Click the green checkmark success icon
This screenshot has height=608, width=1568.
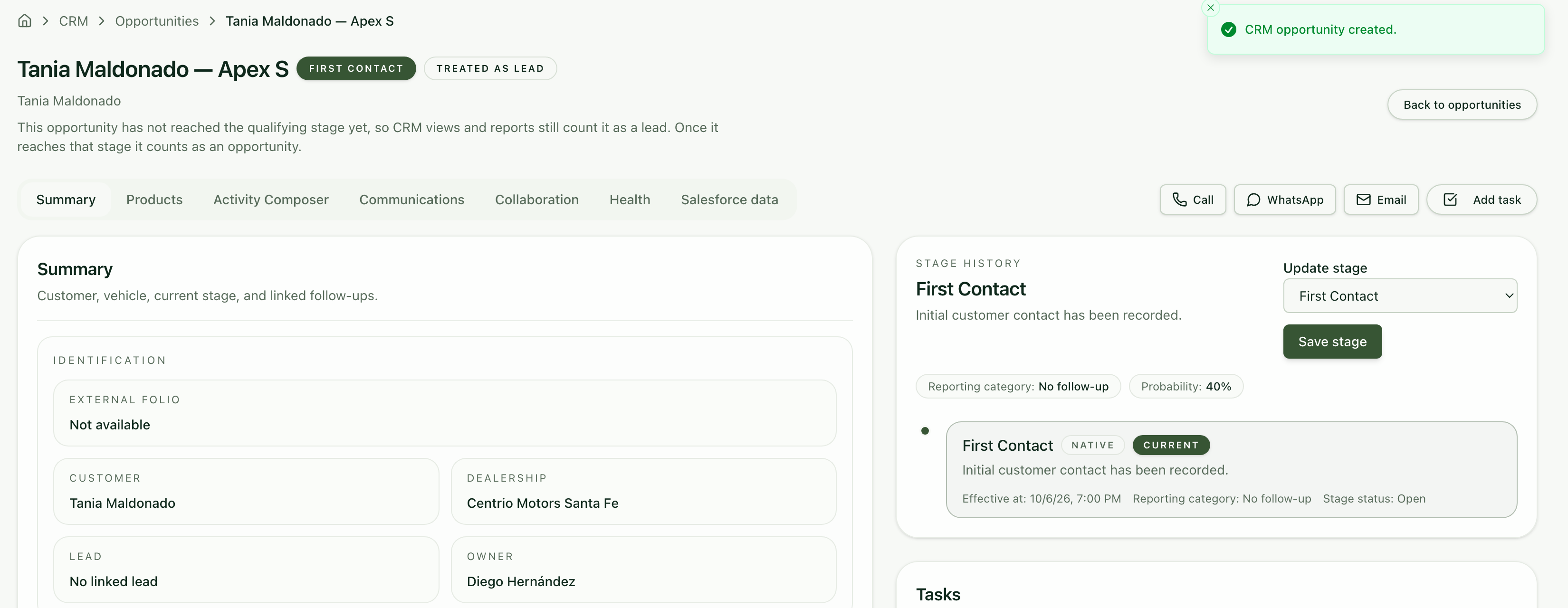[x=1228, y=30]
